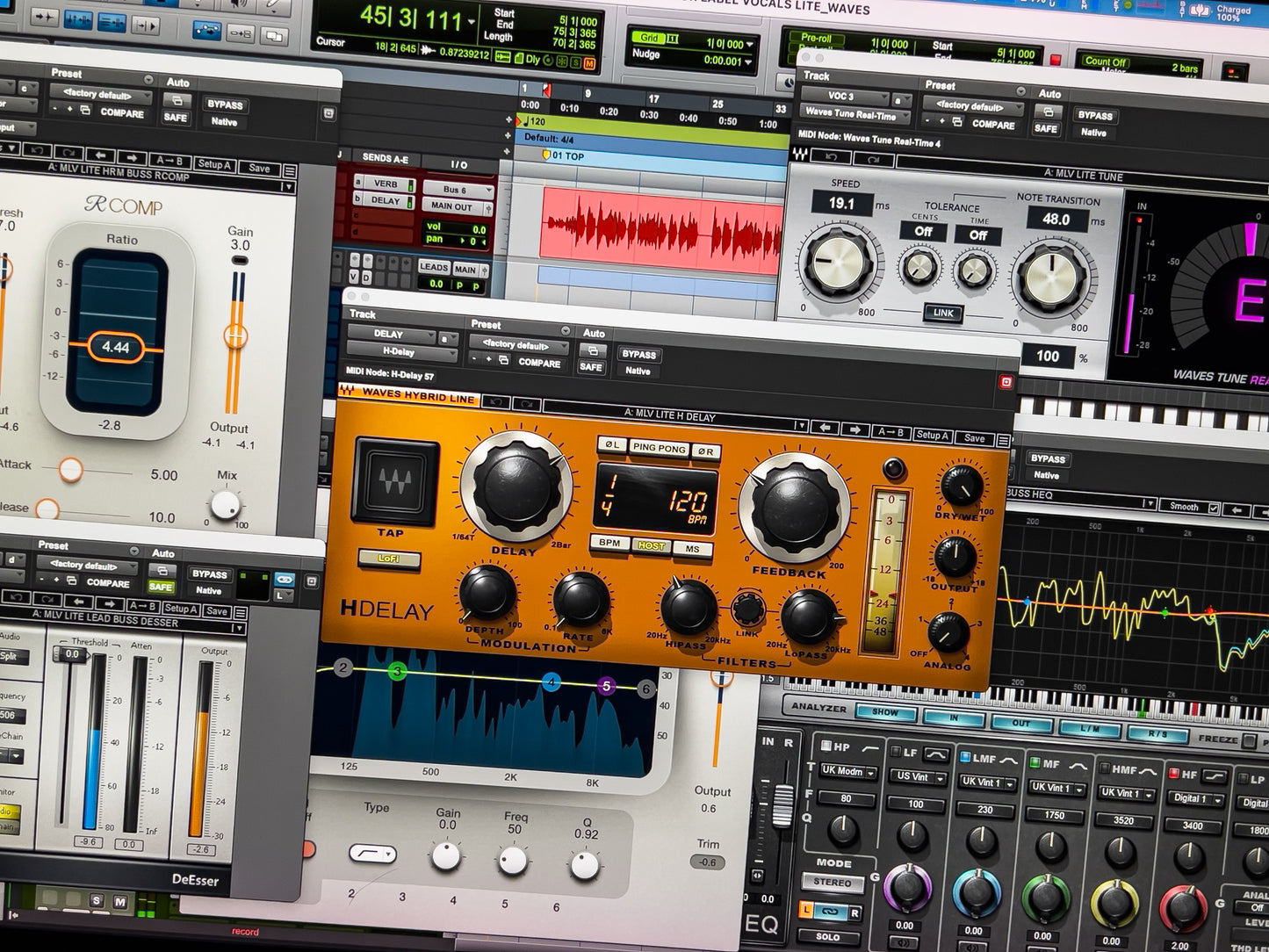
Task: Enable the HP band checkbox in H-EQ
Action: (x=826, y=746)
